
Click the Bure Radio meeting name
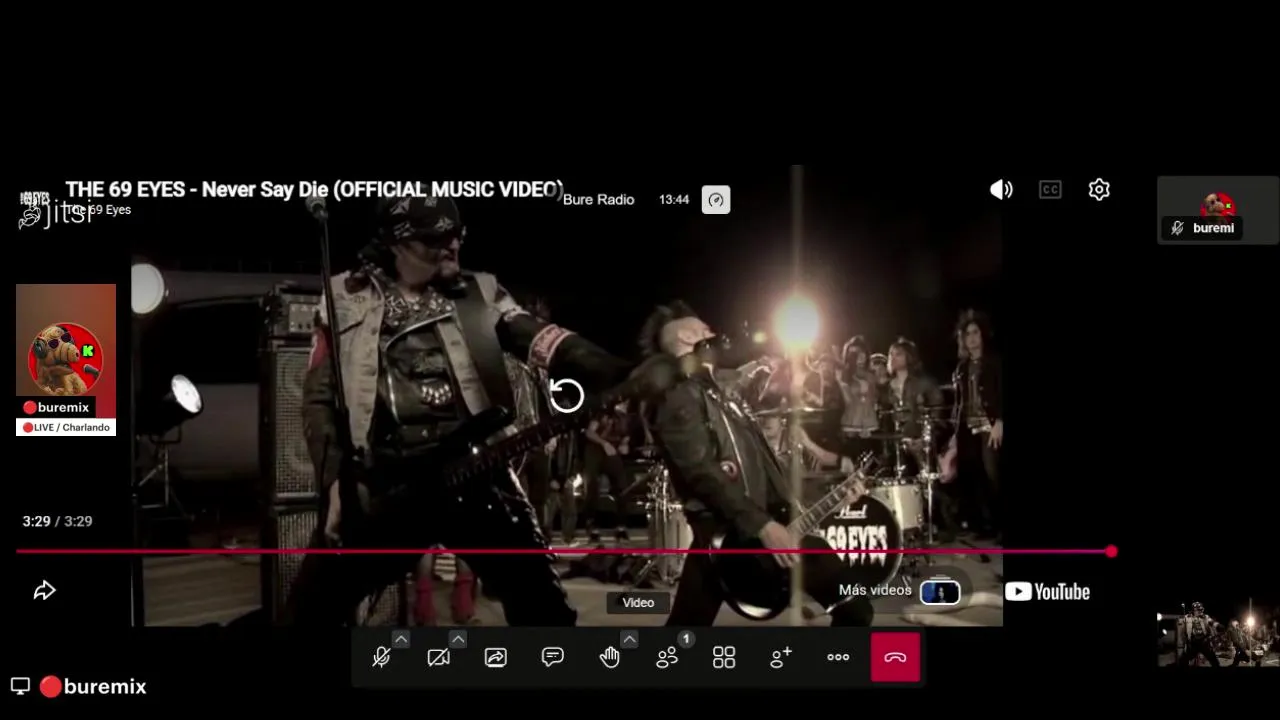[598, 200]
